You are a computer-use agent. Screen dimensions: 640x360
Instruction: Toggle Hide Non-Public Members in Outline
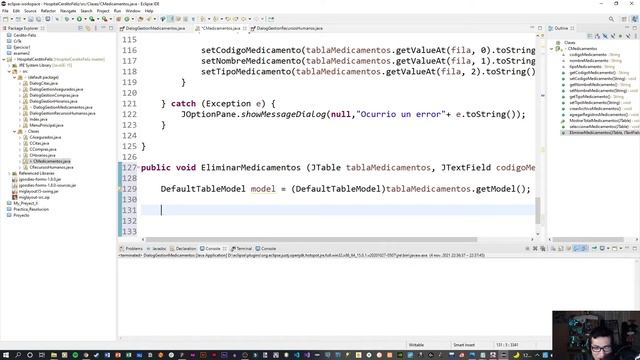620,36
